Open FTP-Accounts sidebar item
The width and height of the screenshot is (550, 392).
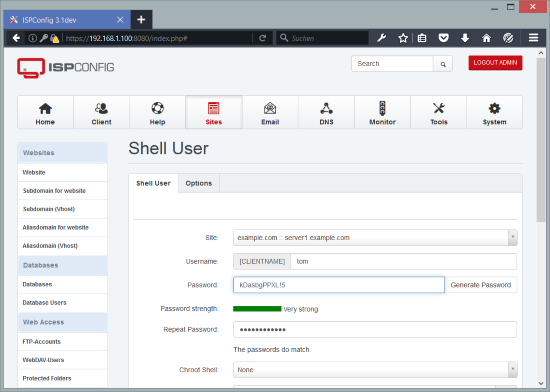click(62, 342)
